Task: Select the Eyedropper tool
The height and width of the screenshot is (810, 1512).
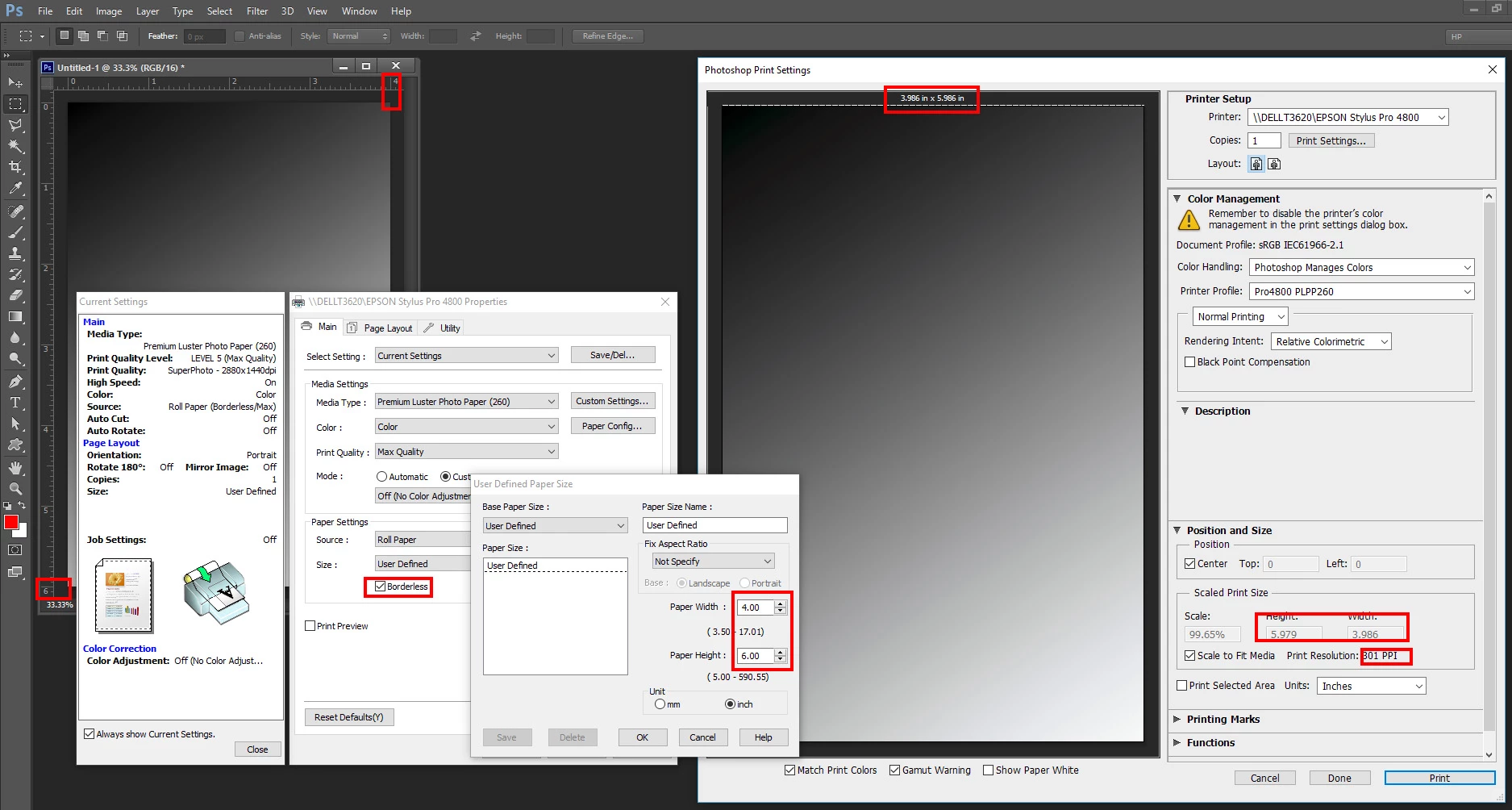Action: 15,189
